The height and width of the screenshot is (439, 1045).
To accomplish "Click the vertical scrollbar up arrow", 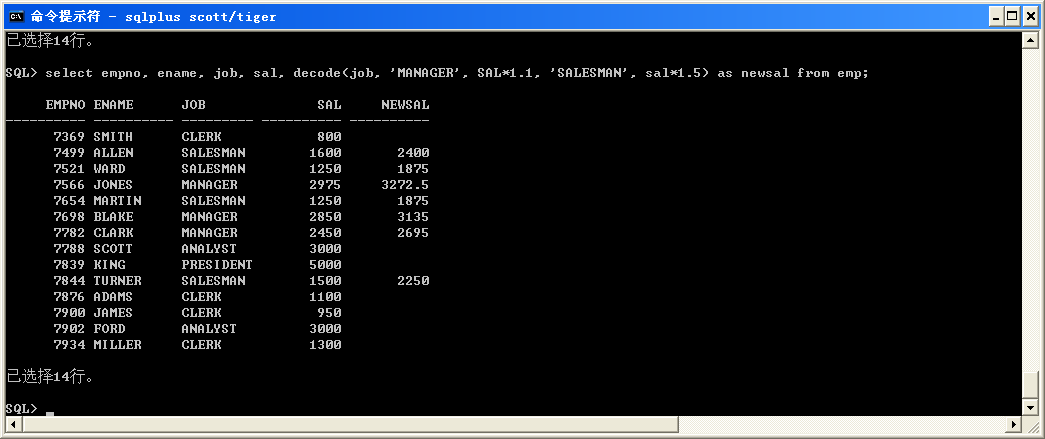I will point(1030,40).
